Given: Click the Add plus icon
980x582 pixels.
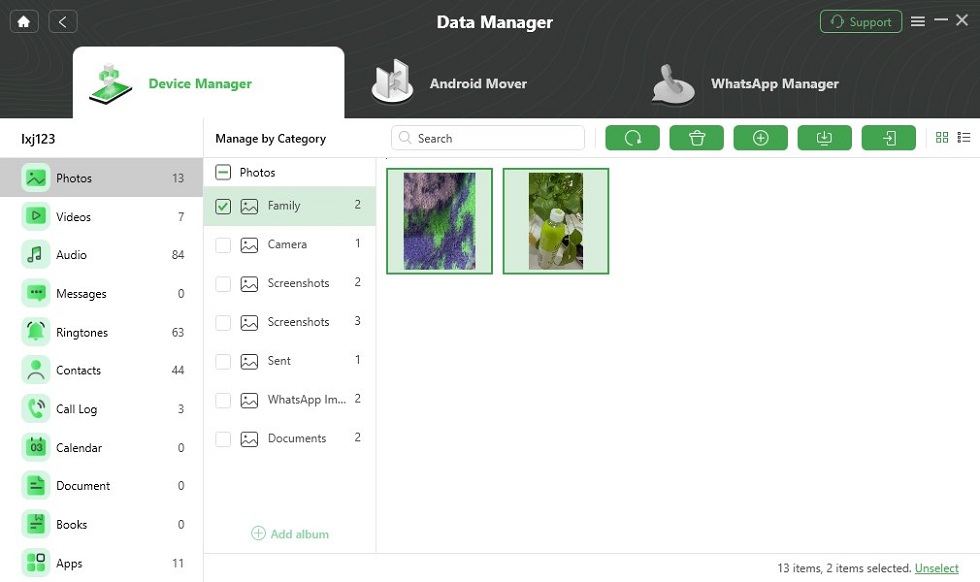Looking at the screenshot, I should pos(761,138).
